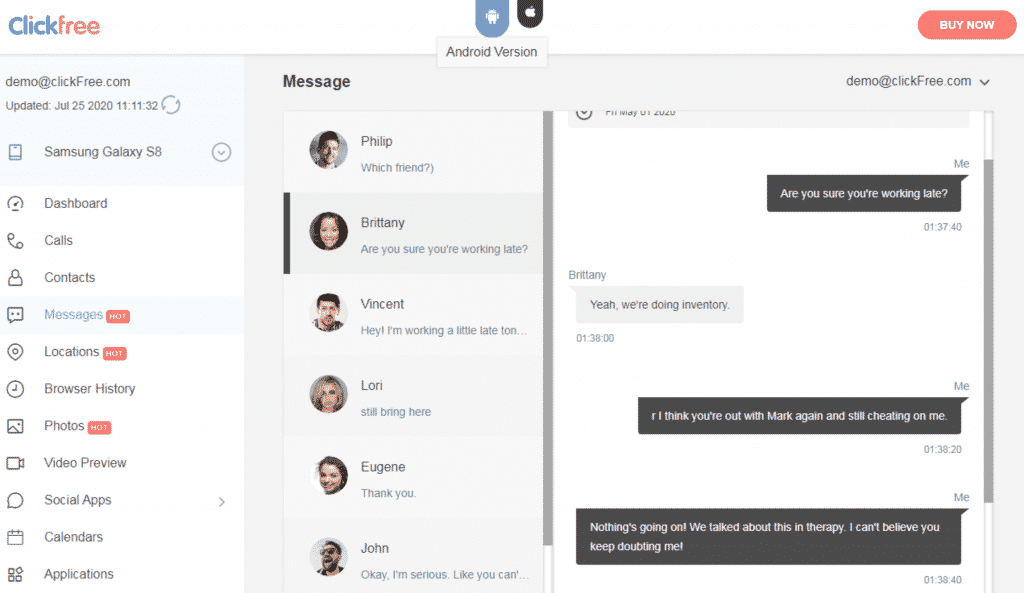The width and height of the screenshot is (1024, 593).
Task: Collapse the date header in the chat
Action: pos(584,113)
